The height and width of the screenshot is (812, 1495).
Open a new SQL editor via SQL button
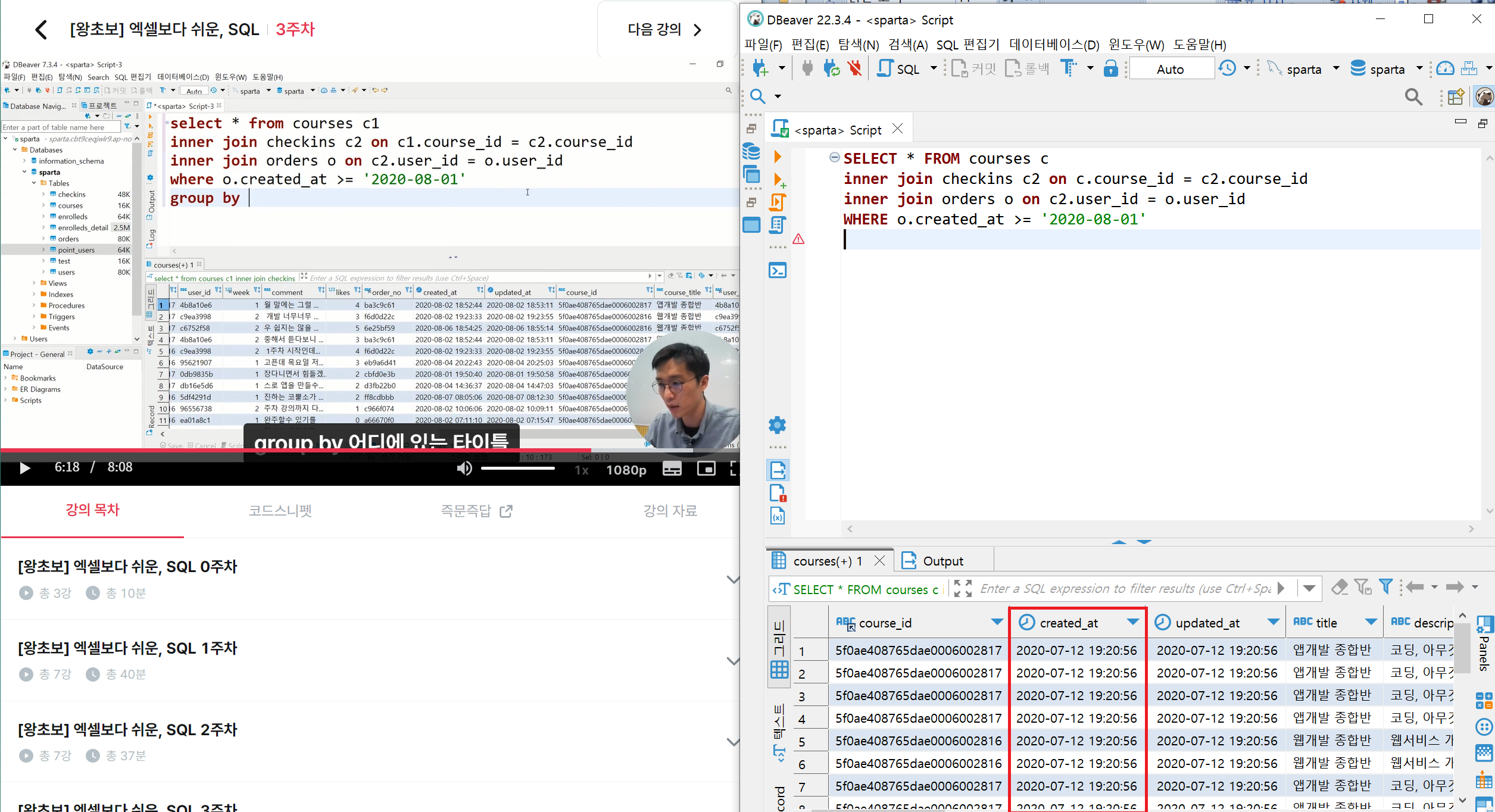[x=899, y=69]
